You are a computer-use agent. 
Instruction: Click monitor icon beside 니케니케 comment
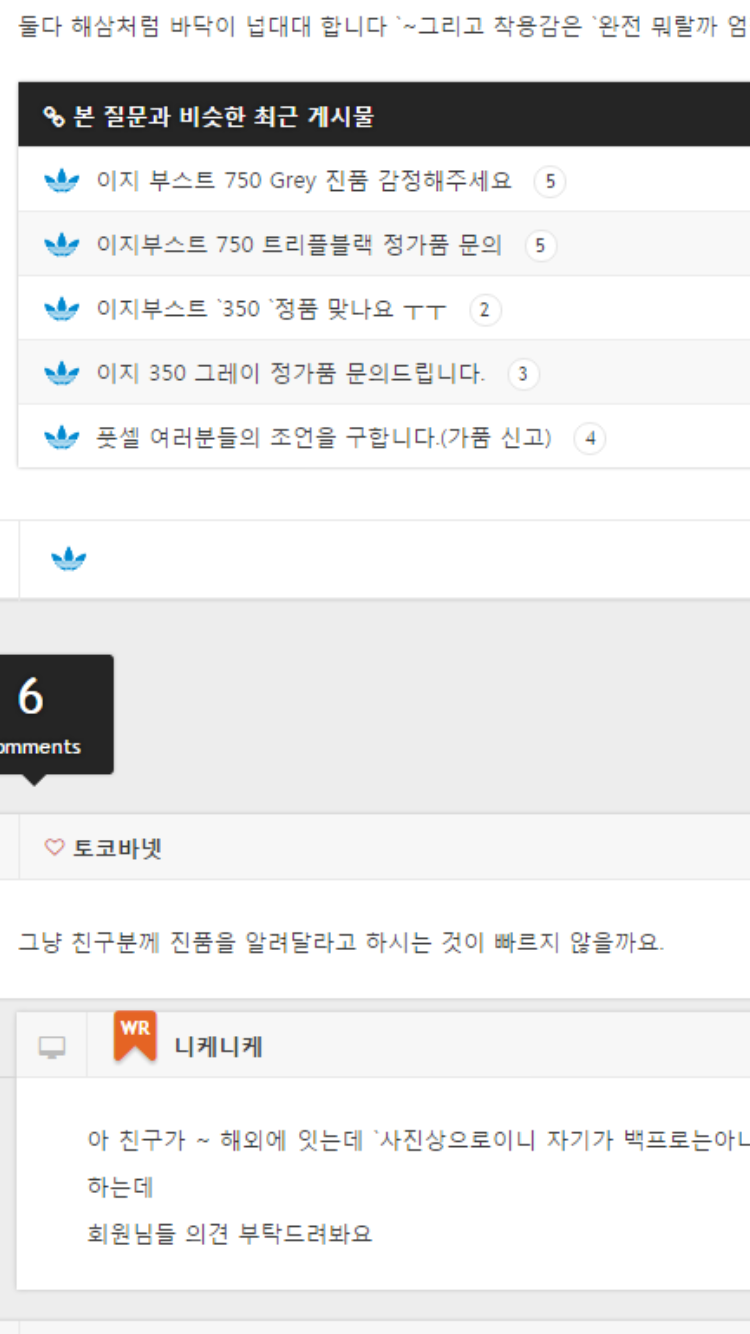52,1047
